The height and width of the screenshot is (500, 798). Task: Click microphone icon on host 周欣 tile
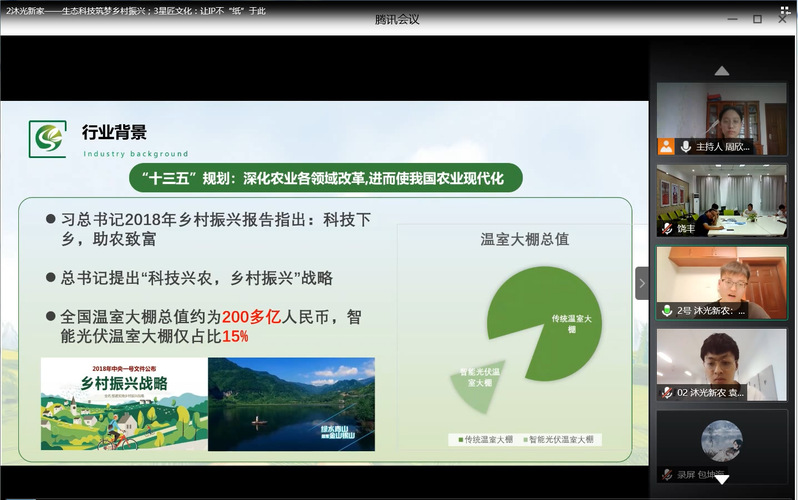coord(686,147)
